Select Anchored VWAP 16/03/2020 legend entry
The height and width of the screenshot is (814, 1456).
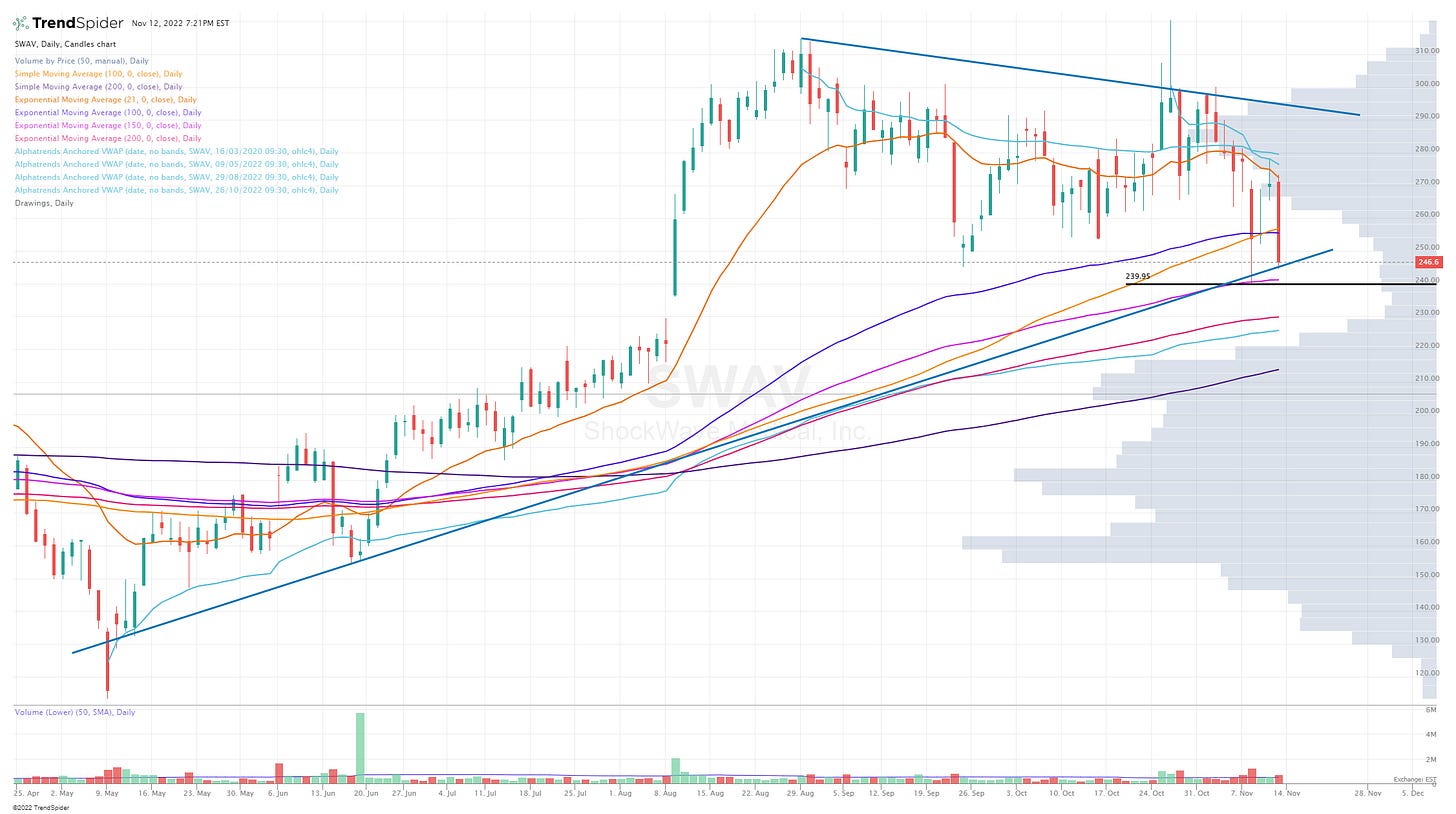(x=175, y=151)
